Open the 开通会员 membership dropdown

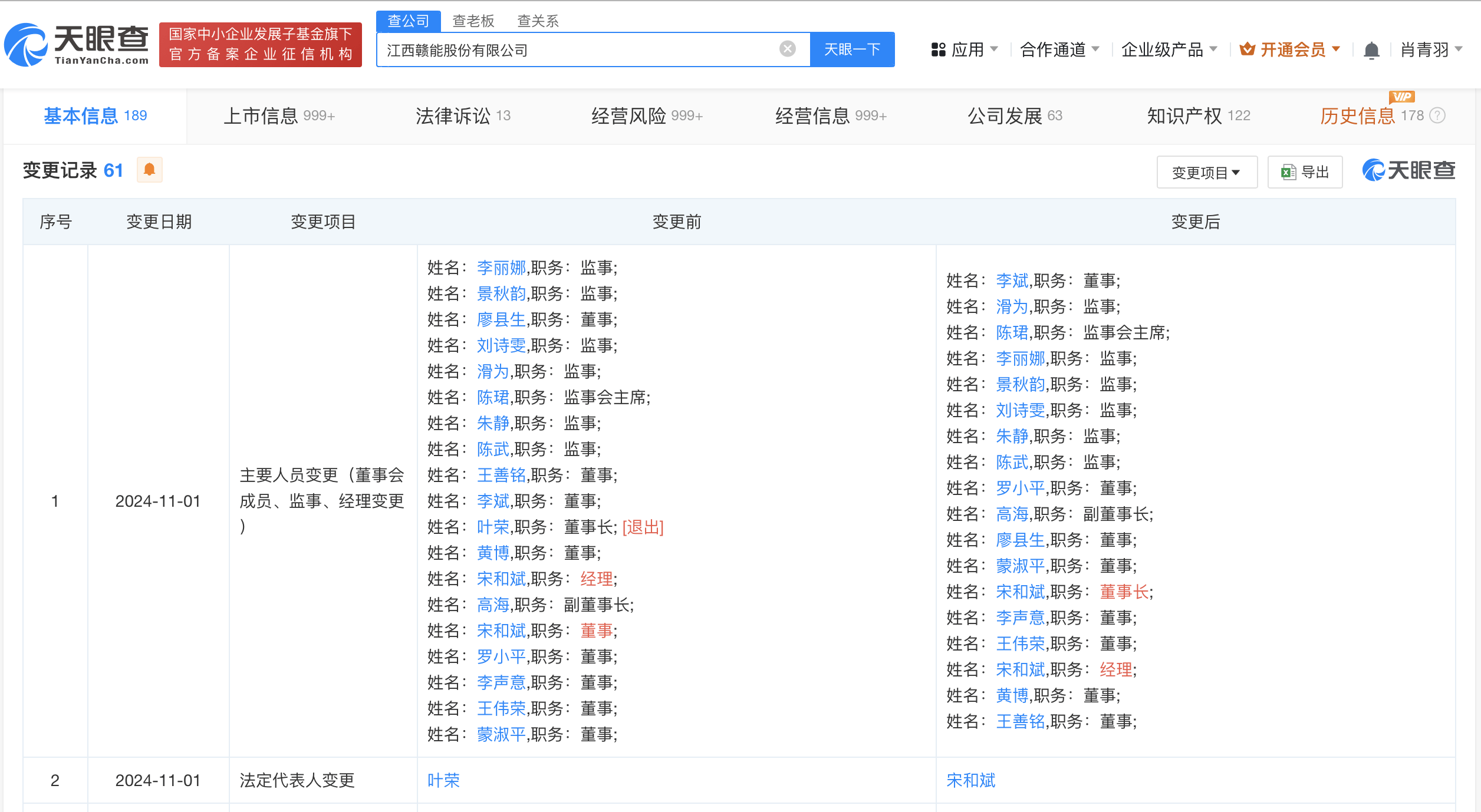click(x=1290, y=49)
